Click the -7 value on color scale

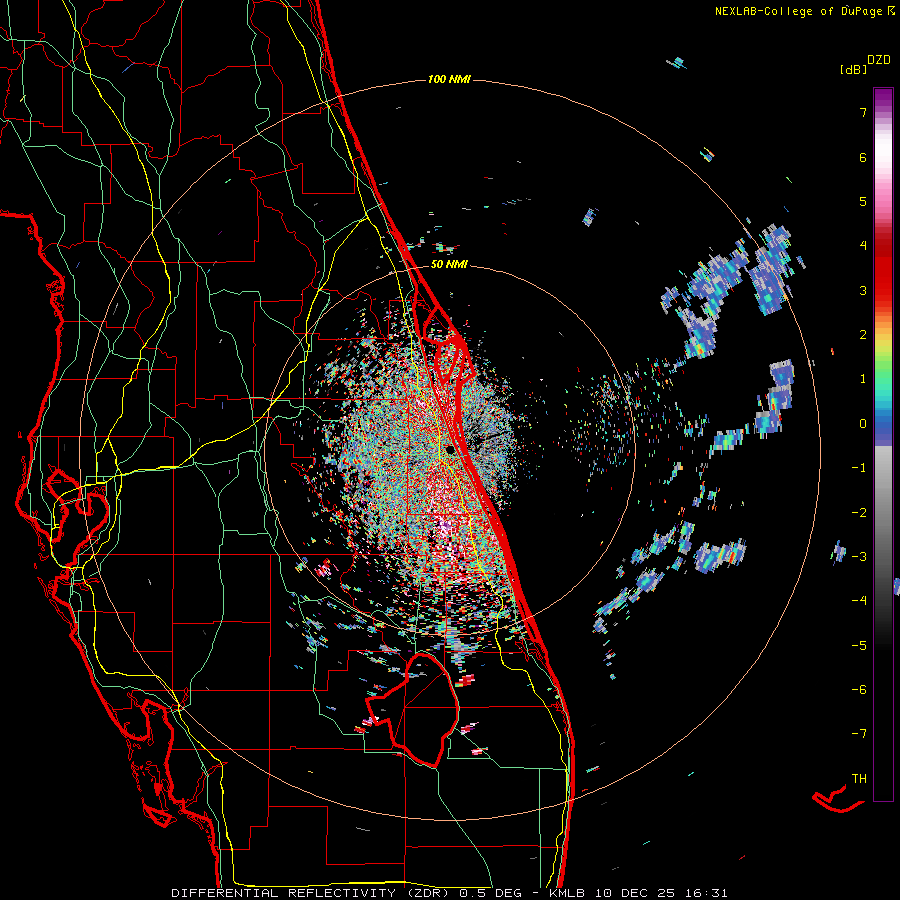point(859,734)
